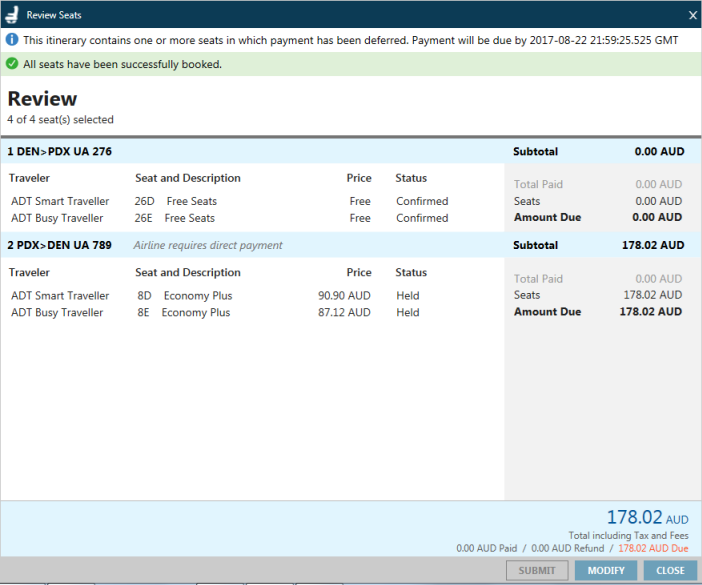Select seat 26D Free Seats row

tap(175, 201)
